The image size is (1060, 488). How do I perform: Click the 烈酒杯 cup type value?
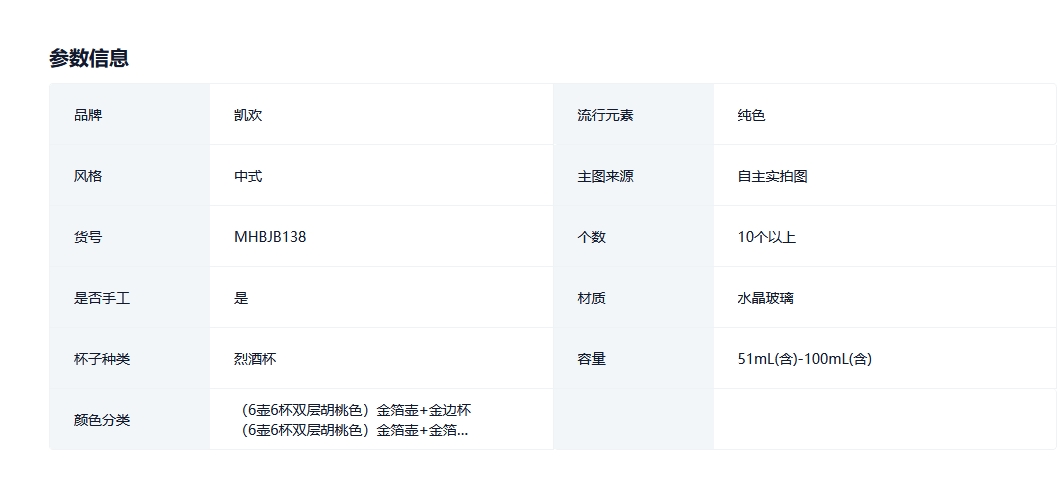pos(255,359)
